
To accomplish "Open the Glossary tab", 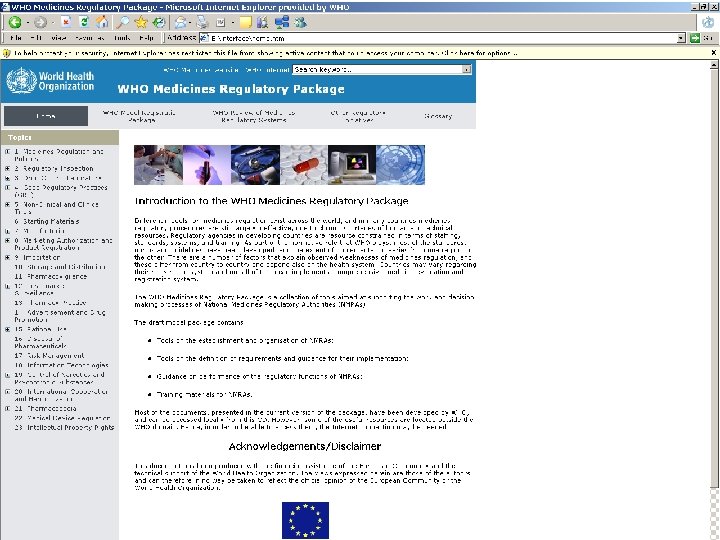I will tap(438, 116).
